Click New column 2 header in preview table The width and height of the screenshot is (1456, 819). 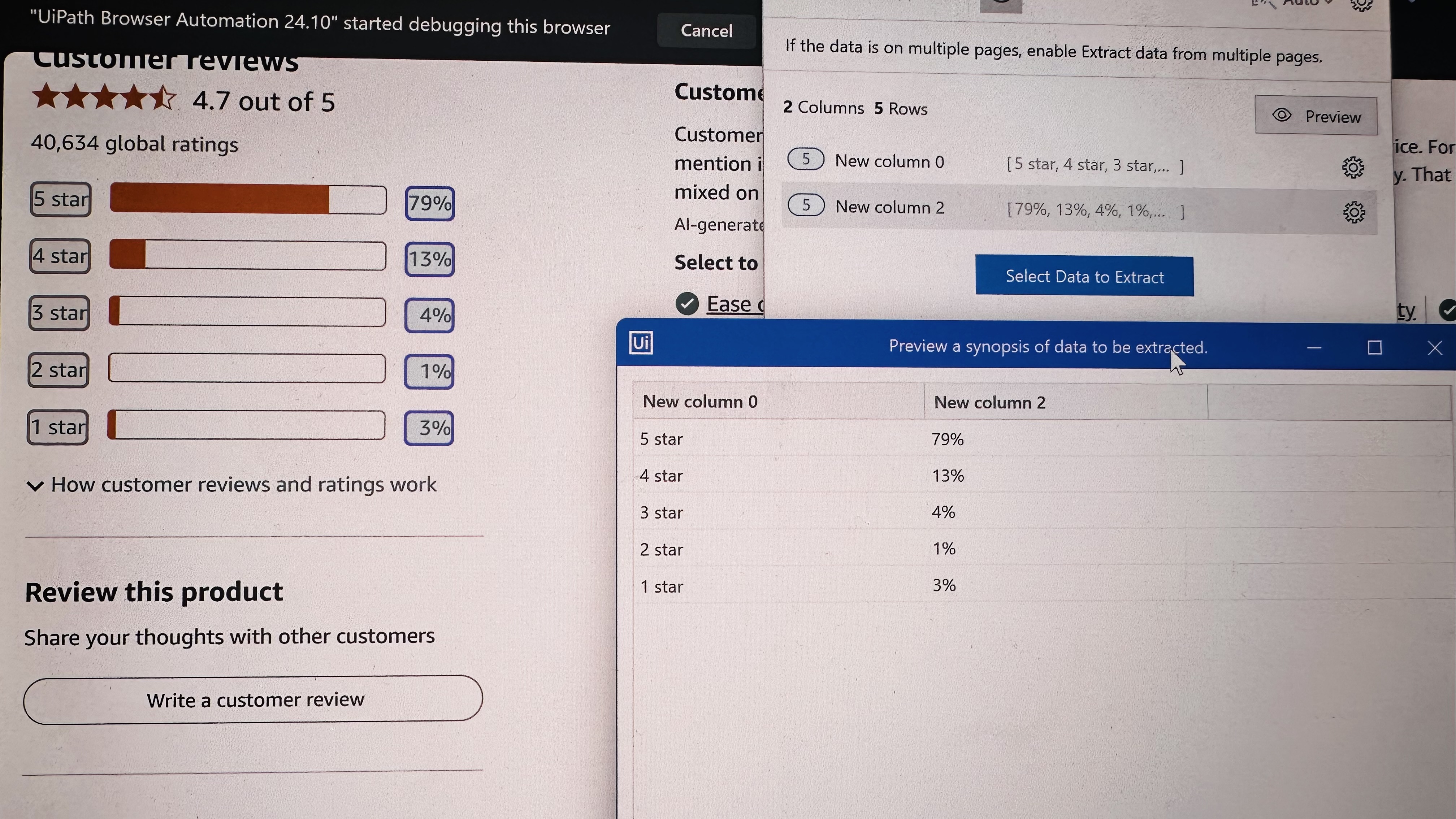[x=1066, y=402]
